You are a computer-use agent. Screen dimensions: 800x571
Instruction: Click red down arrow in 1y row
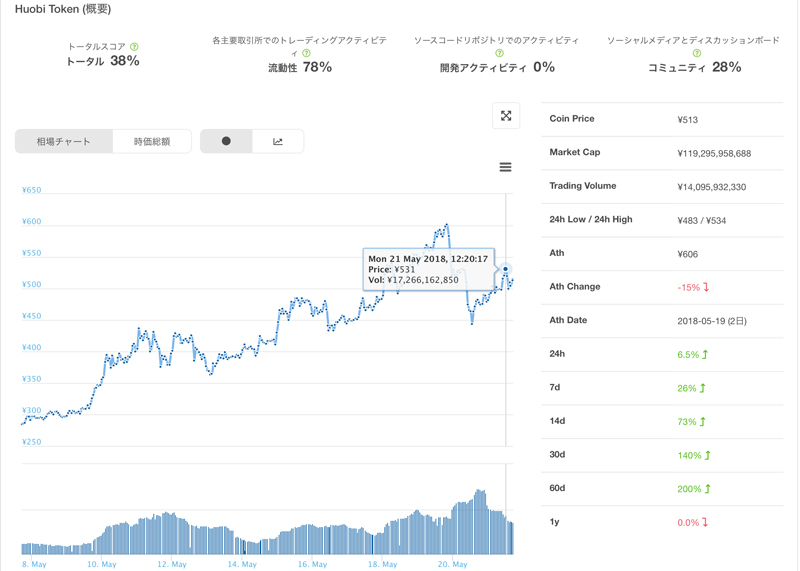pos(705,523)
